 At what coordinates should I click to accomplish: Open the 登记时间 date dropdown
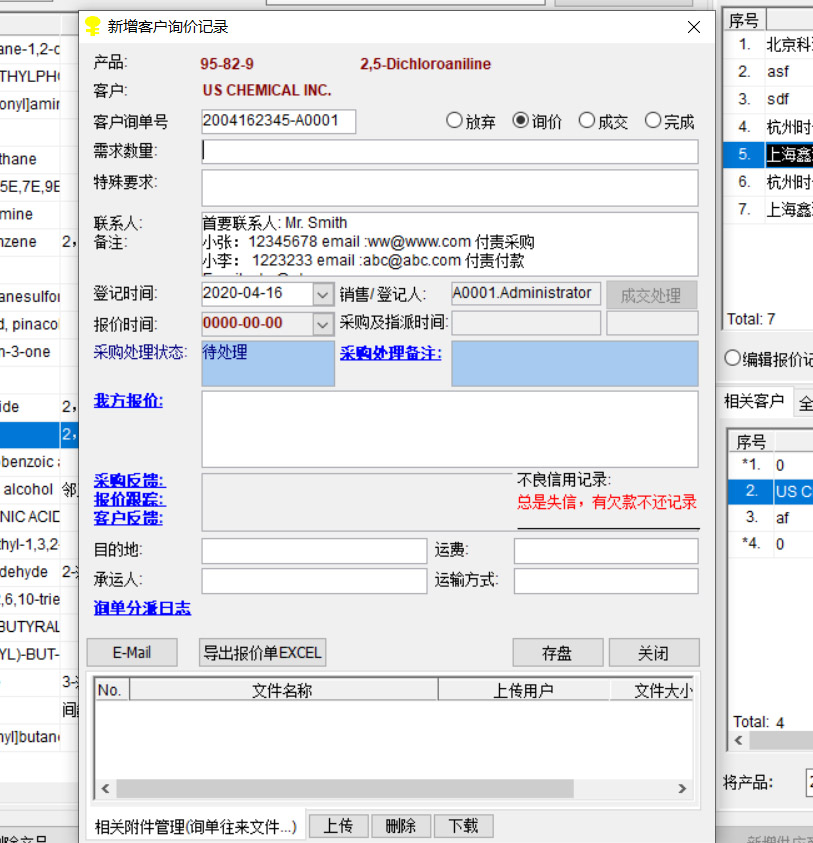322,295
